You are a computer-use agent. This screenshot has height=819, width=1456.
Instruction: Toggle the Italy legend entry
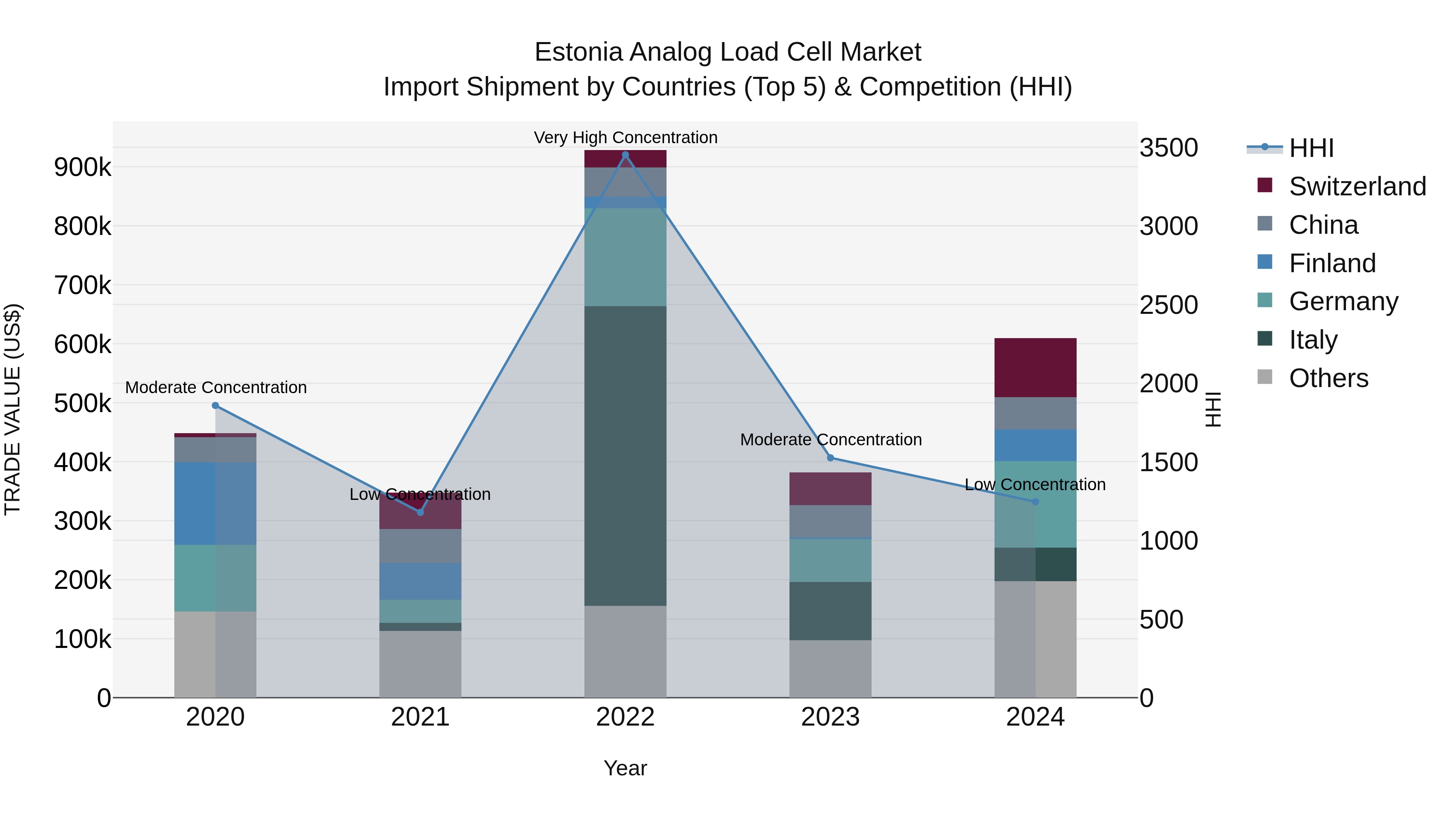[x=1297, y=340]
